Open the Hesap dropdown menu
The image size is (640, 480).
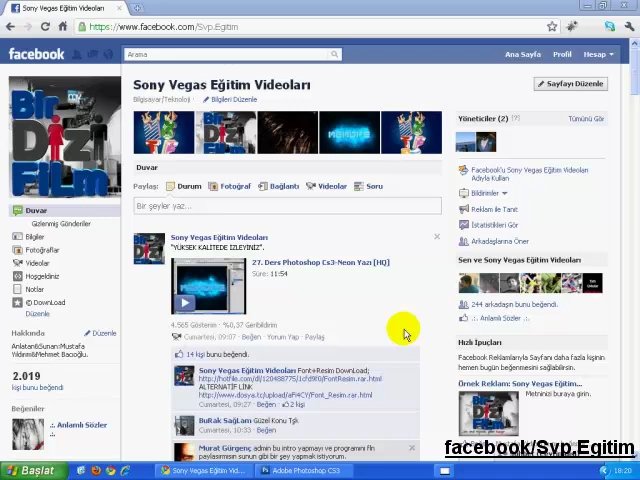pos(598,54)
